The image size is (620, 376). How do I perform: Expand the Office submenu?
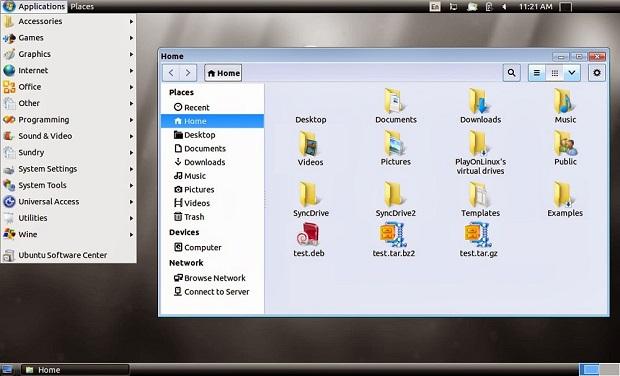pos(68,87)
